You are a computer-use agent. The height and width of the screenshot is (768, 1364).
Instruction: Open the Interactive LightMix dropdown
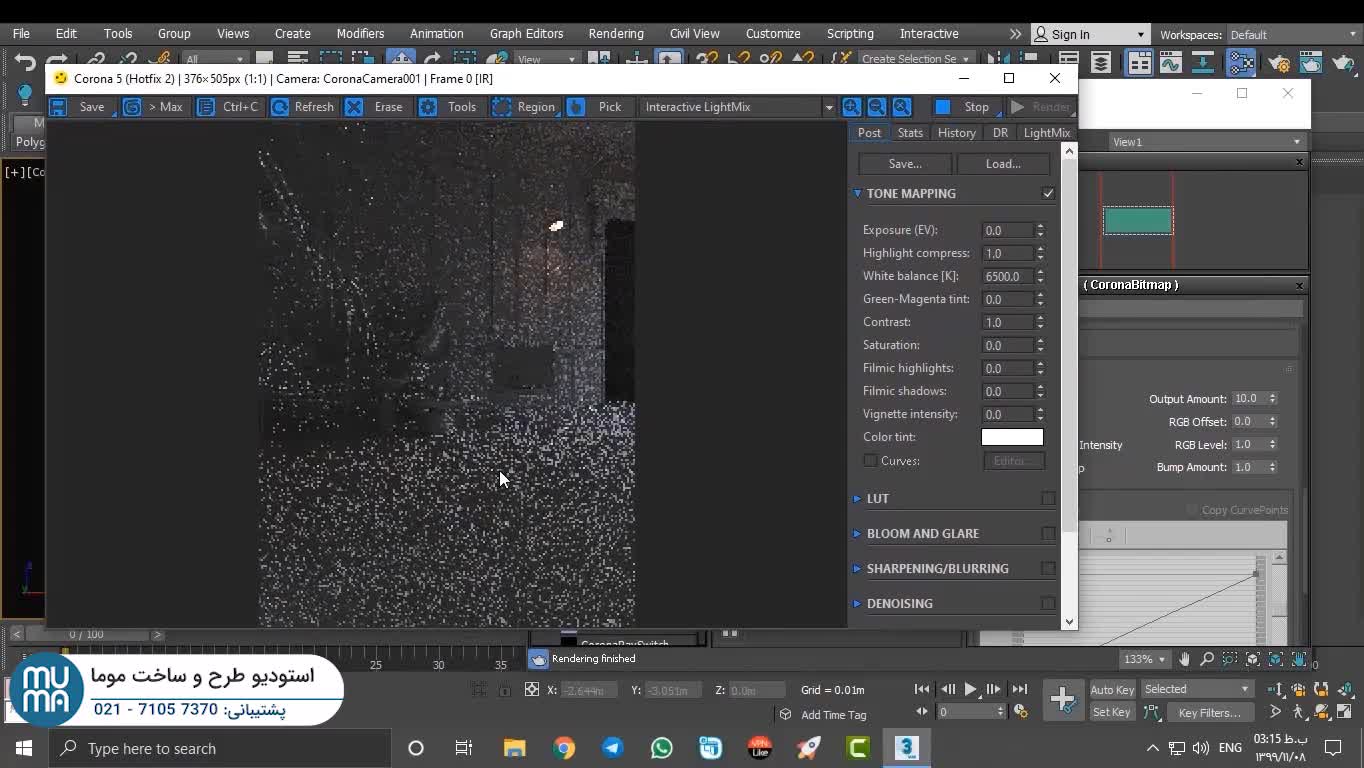[737, 107]
